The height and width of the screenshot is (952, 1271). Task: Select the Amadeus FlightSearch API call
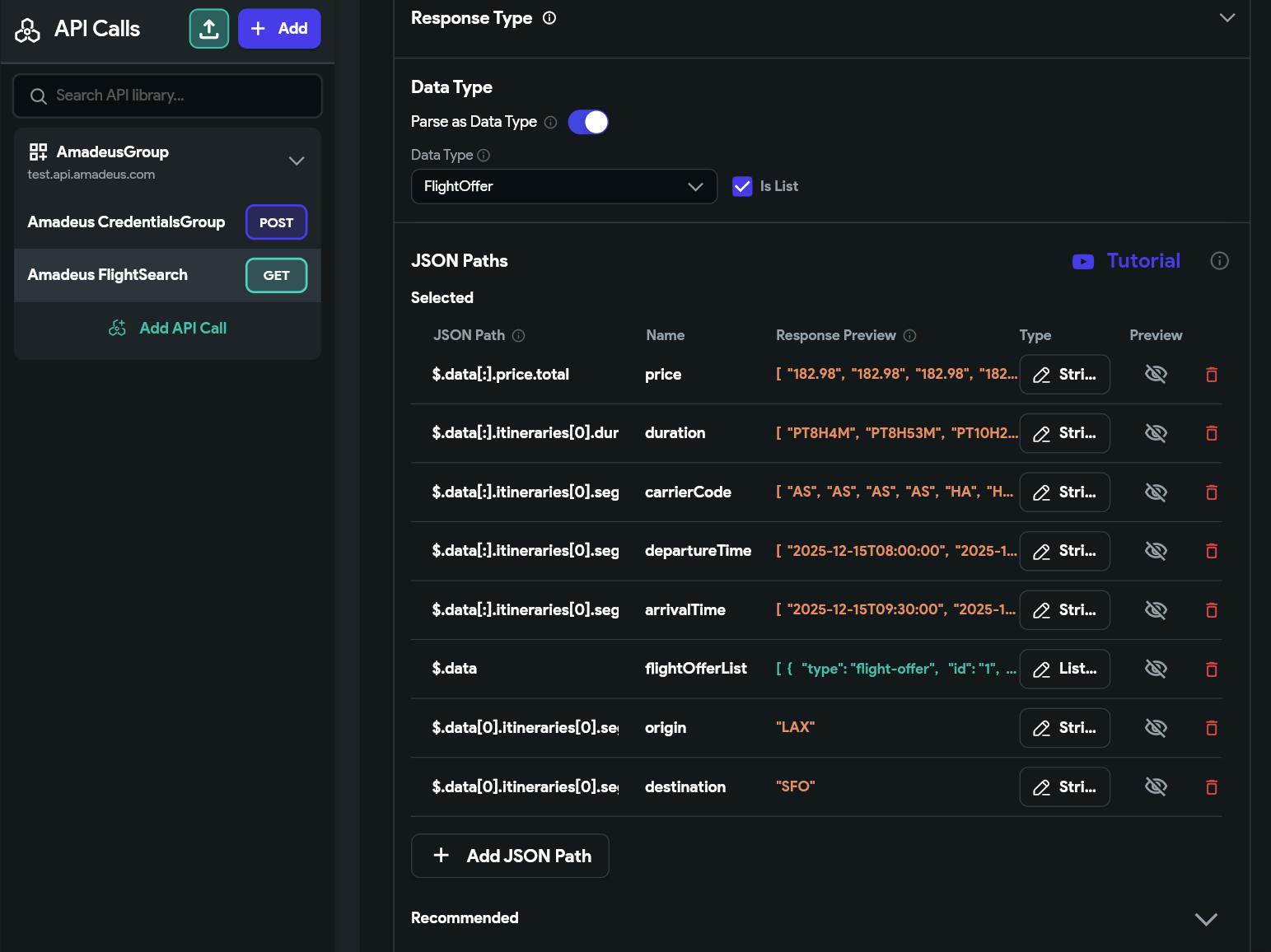pyautogui.click(x=108, y=275)
